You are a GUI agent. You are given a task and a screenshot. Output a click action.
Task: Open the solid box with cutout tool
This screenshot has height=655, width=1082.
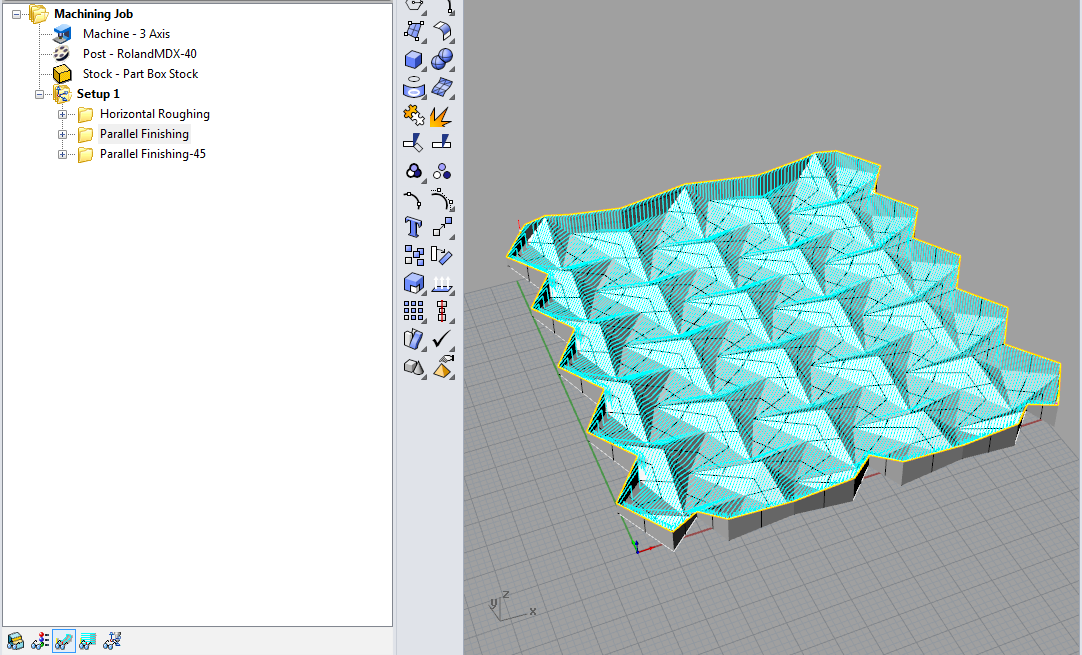tap(413, 283)
